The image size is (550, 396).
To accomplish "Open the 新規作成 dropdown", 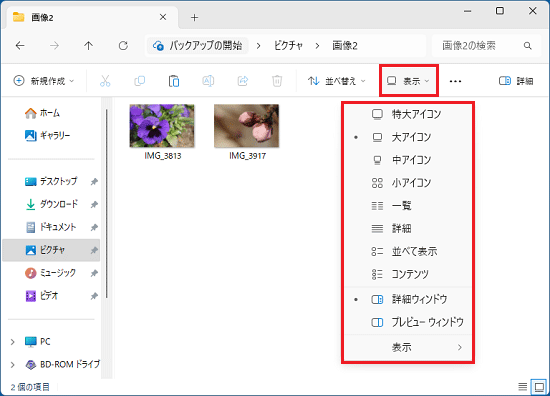I will pyautogui.click(x=44, y=81).
